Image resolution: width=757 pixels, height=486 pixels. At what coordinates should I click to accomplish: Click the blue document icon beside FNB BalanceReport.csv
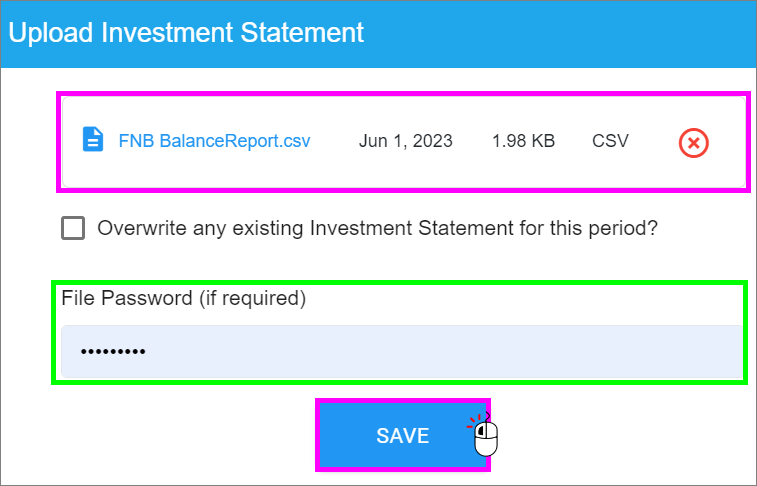click(92, 140)
